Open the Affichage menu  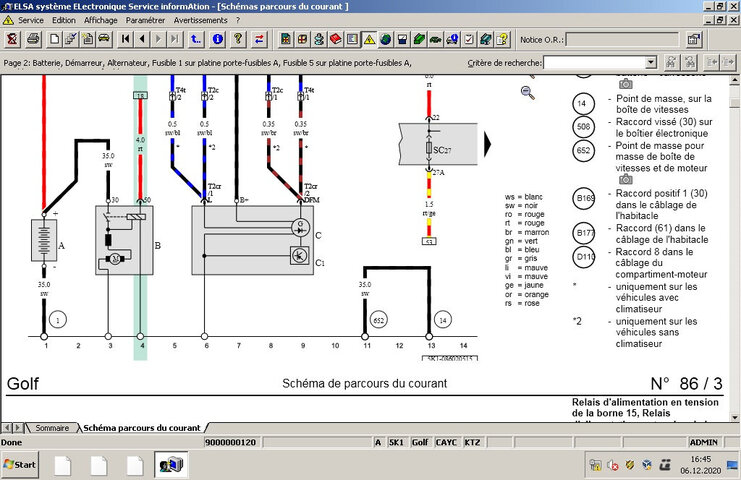pos(101,20)
